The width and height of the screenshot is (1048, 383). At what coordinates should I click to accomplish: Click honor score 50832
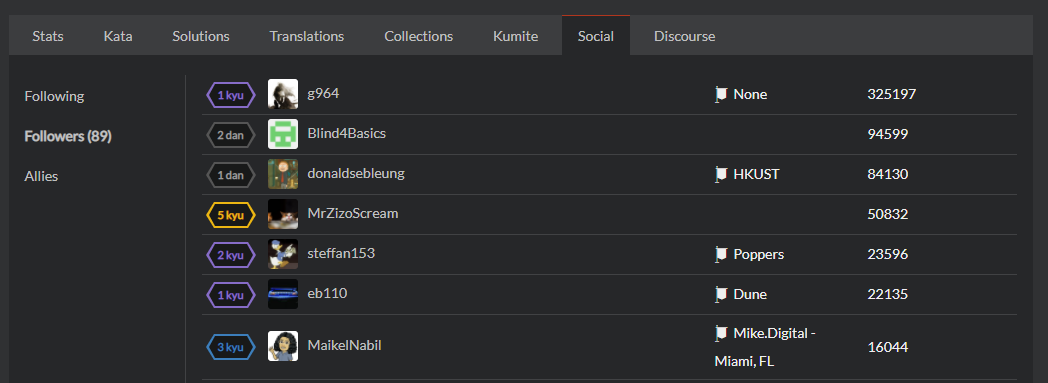(x=888, y=215)
